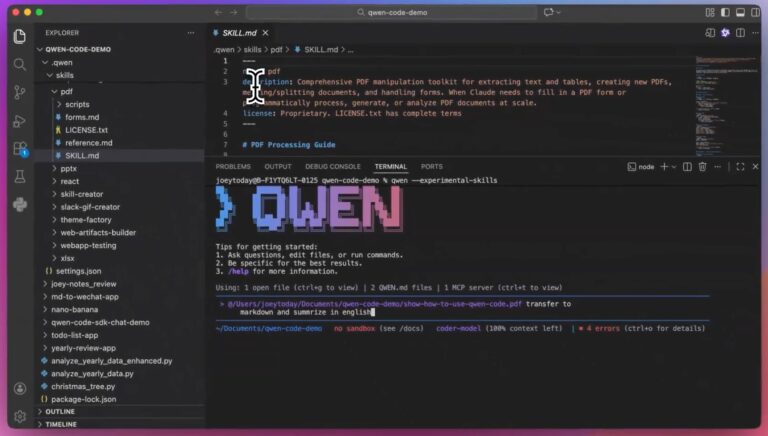
Task: Switch to the Debug Console tab
Action: 333,167
